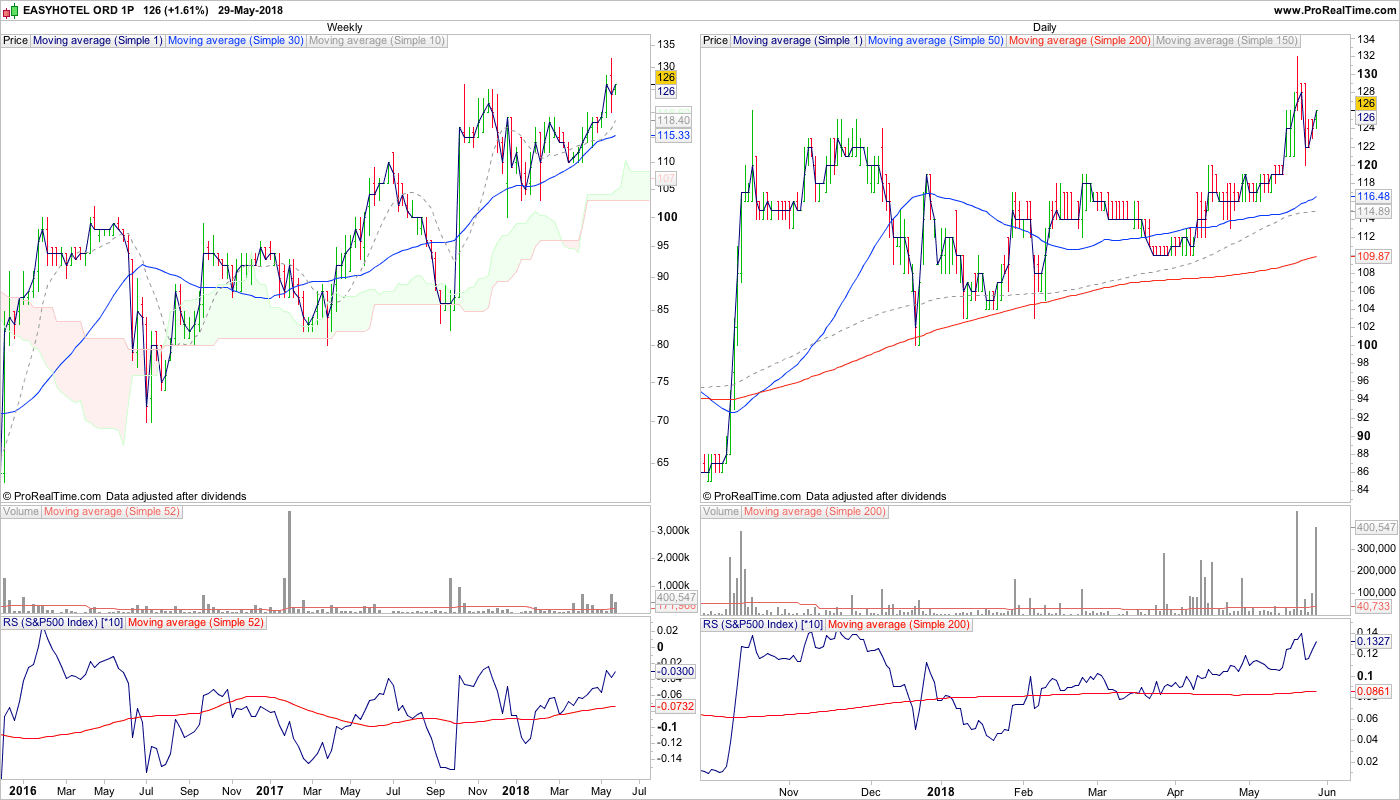Open the www.ProRealTime.com link

coord(1334,10)
